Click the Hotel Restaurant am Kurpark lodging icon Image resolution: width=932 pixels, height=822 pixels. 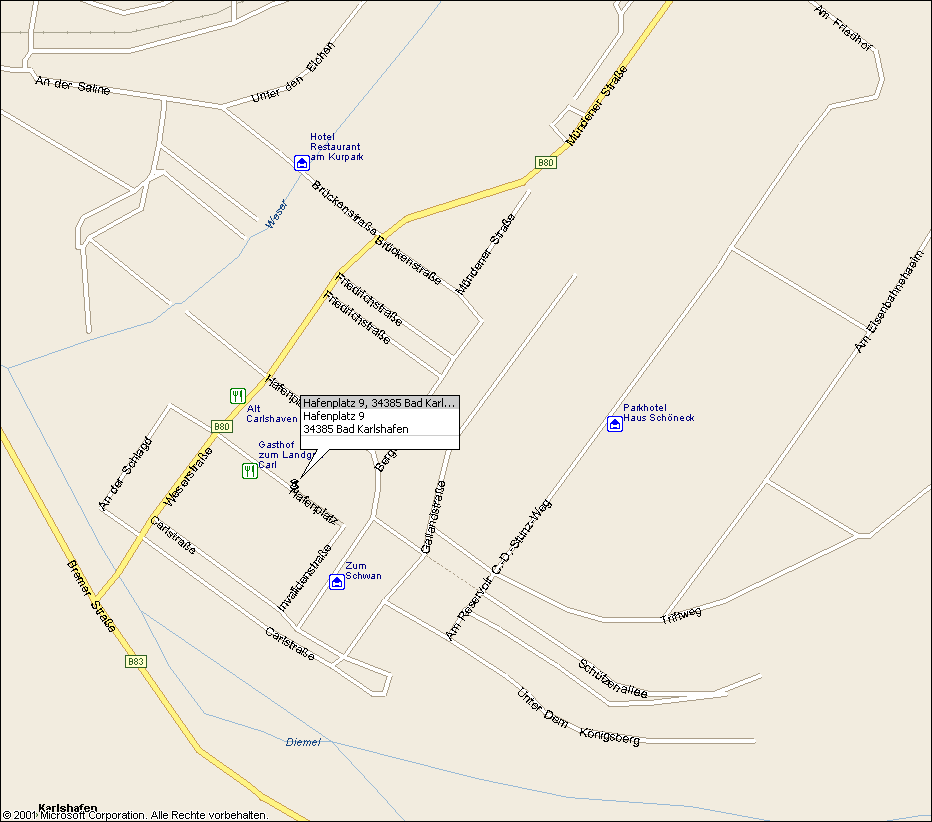302,163
